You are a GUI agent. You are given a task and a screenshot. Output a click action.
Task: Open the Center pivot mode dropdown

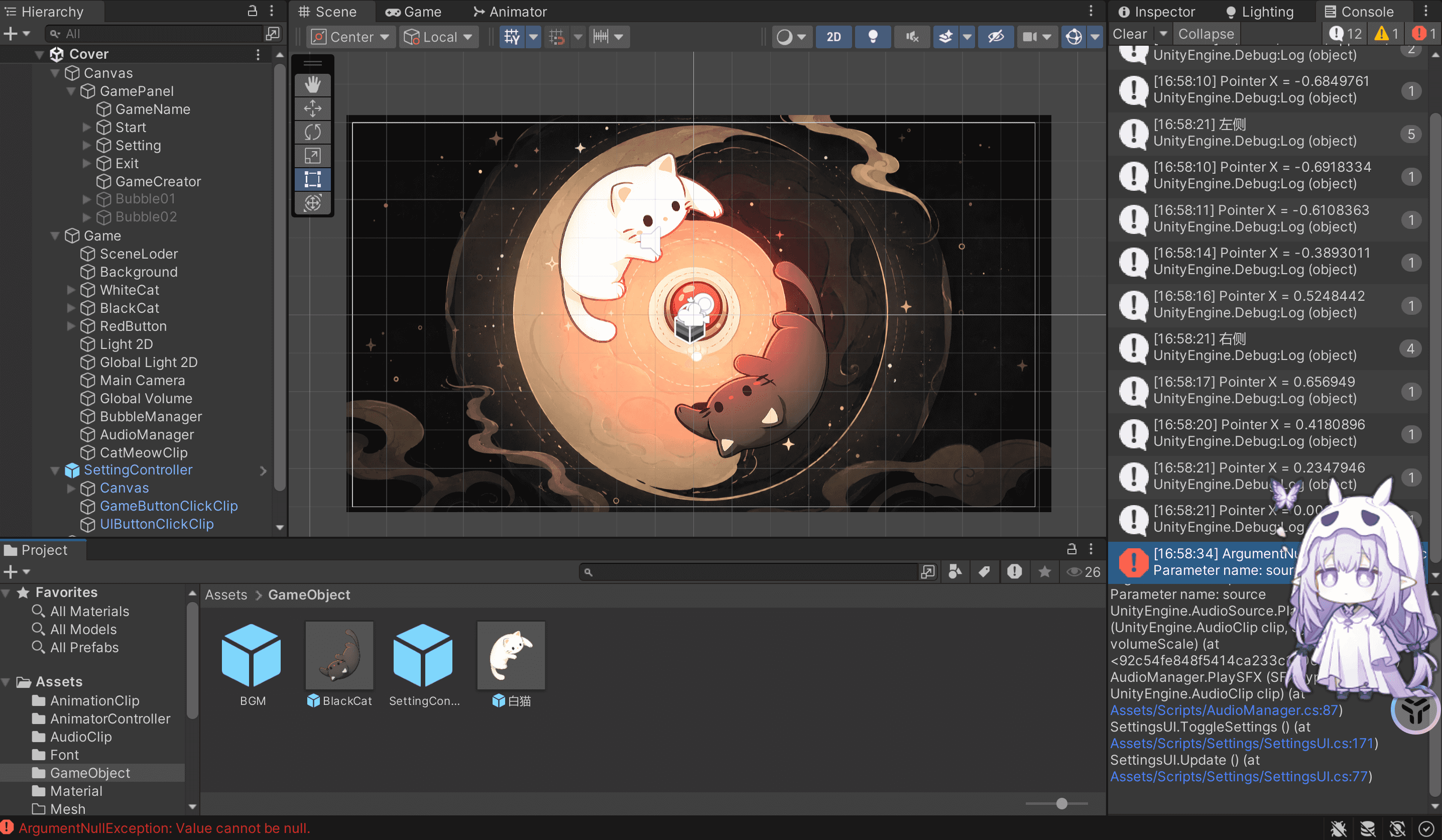350,37
